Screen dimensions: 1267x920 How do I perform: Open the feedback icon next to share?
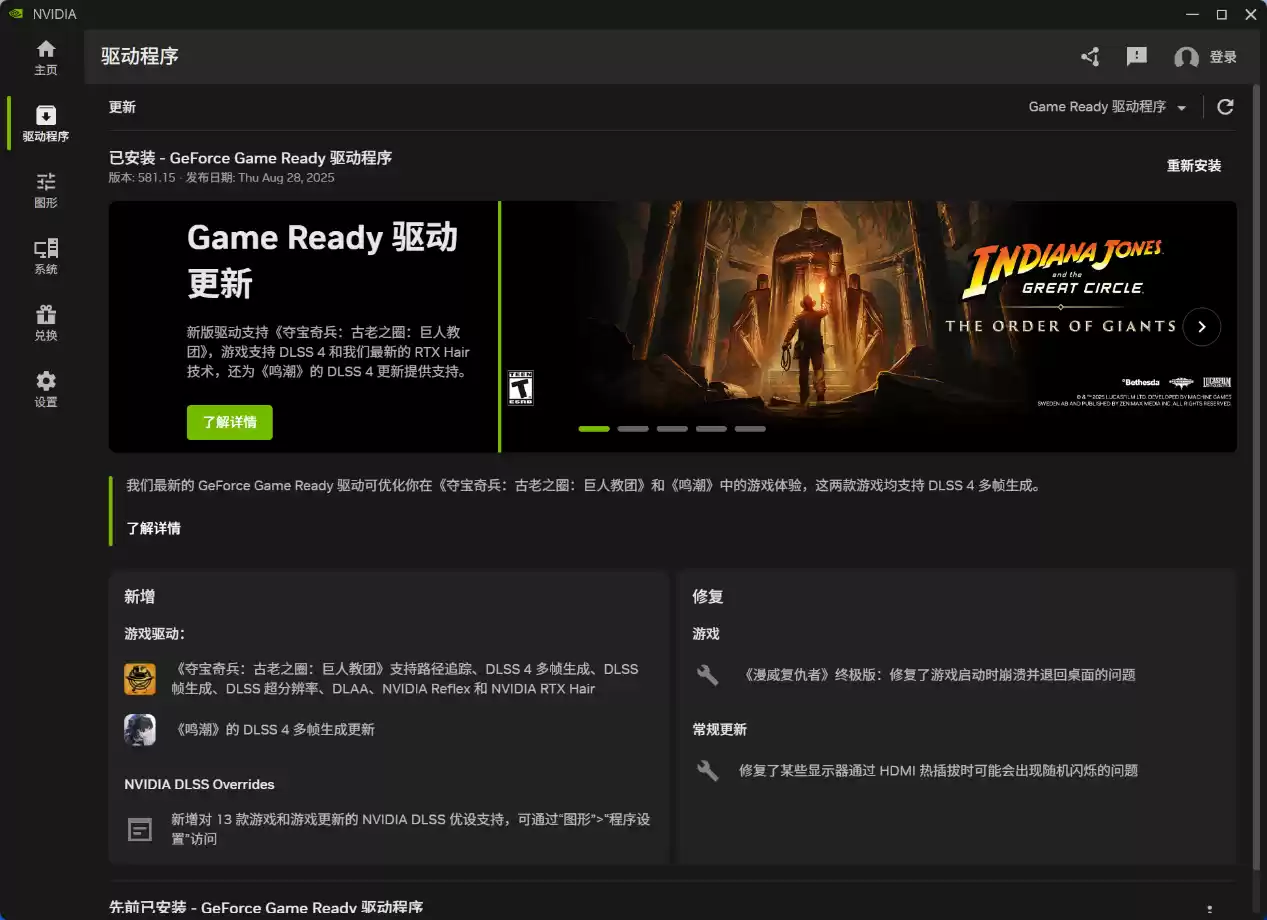(1136, 57)
